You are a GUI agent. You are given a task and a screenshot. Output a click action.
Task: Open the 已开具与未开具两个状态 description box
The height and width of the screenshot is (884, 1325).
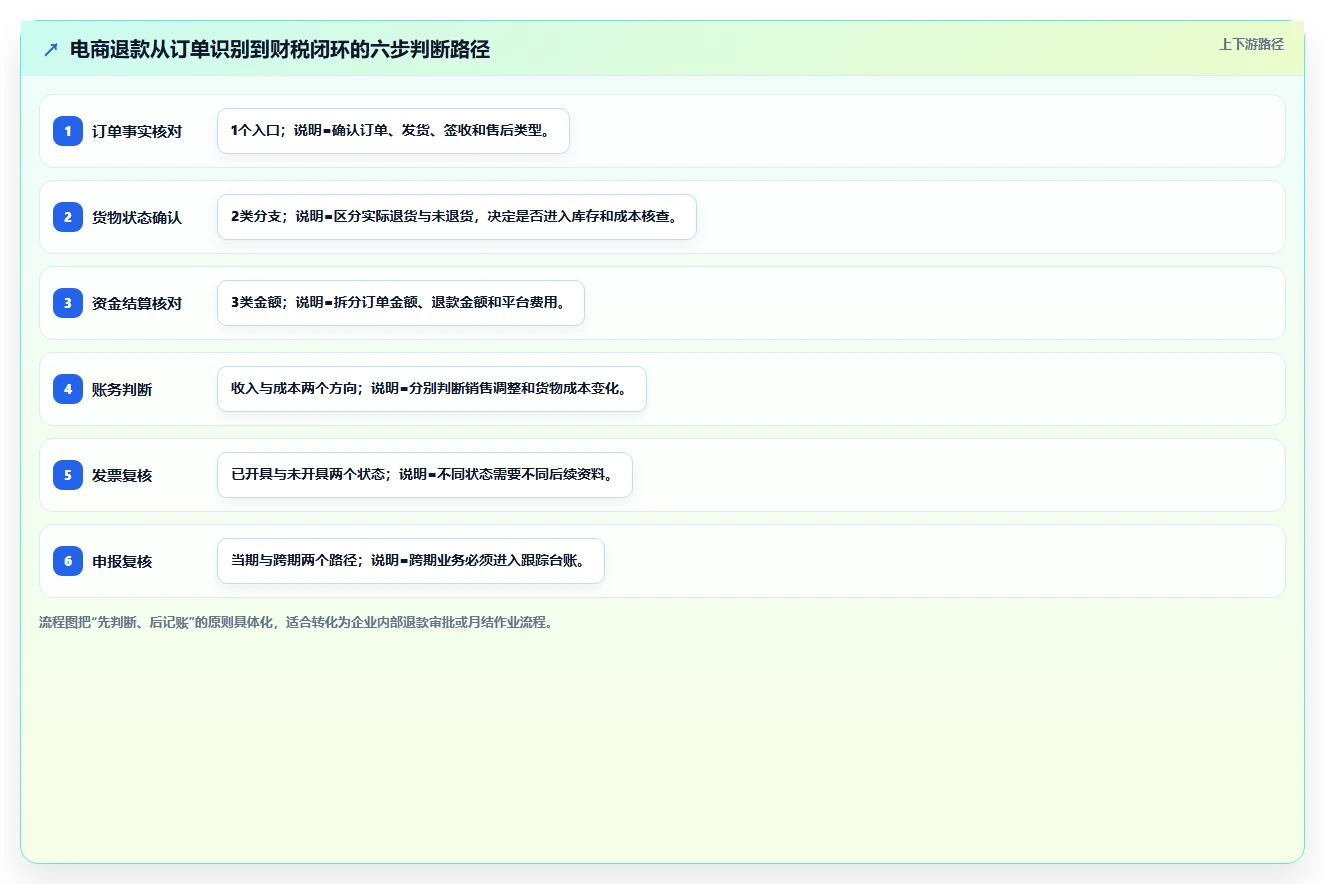click(425, 475)
